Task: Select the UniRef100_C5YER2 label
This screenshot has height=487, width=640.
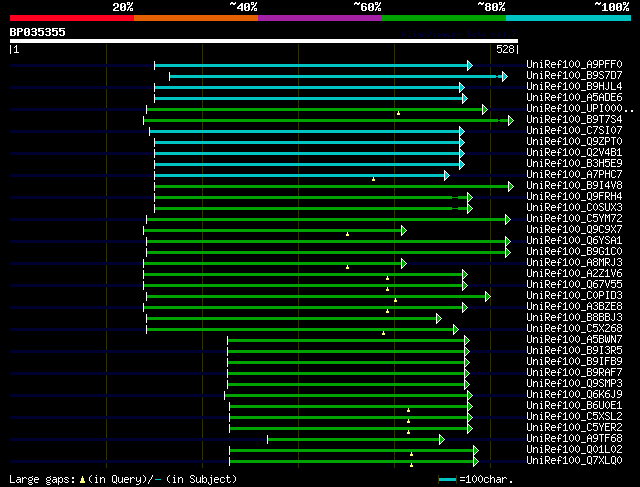Action: click(574, 428)
